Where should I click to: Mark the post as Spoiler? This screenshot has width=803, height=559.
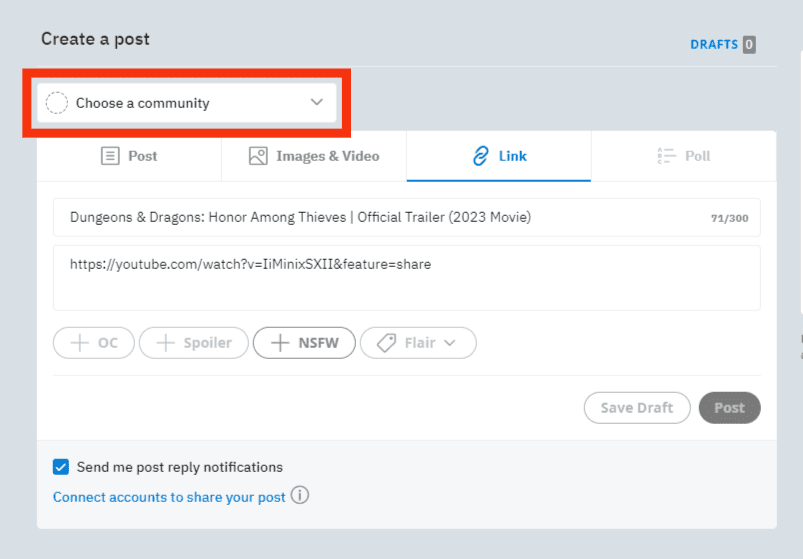click(x=194, y=343)
